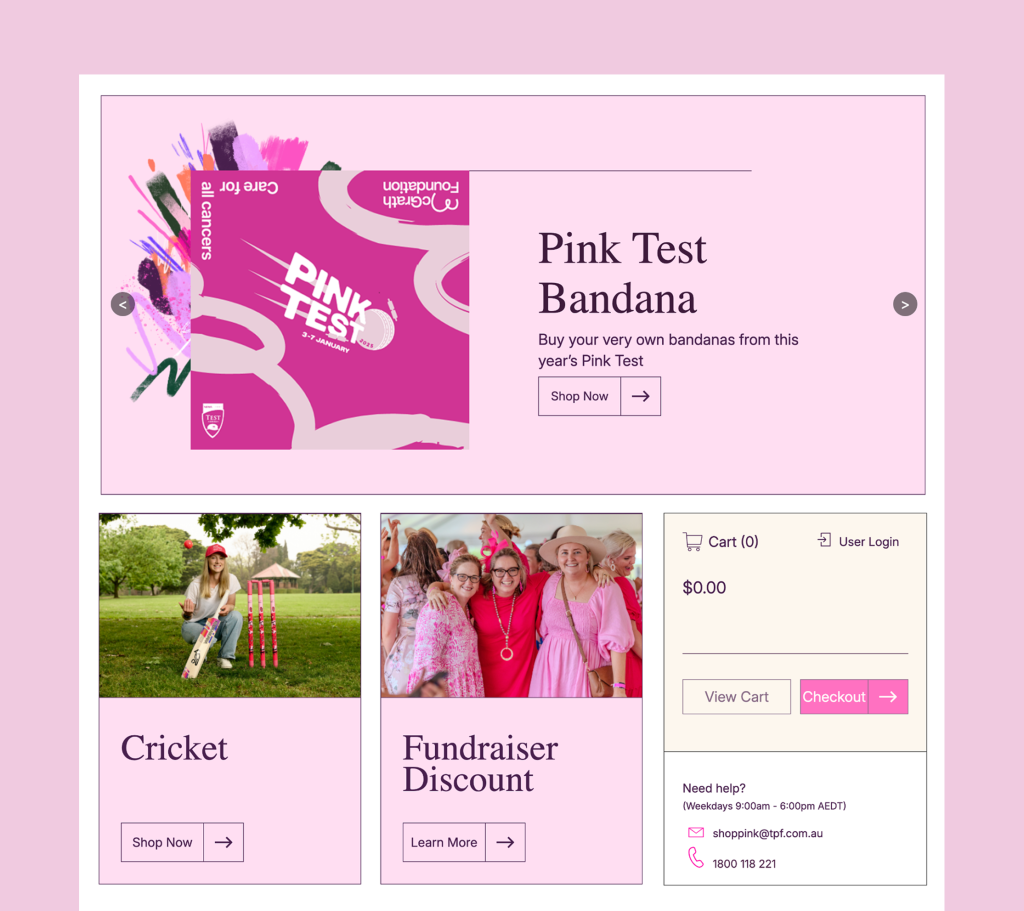Click the pink envelope email icon
Viewport: 1024px width, 911px height.
pyautogui.click(x=696, y=832)
